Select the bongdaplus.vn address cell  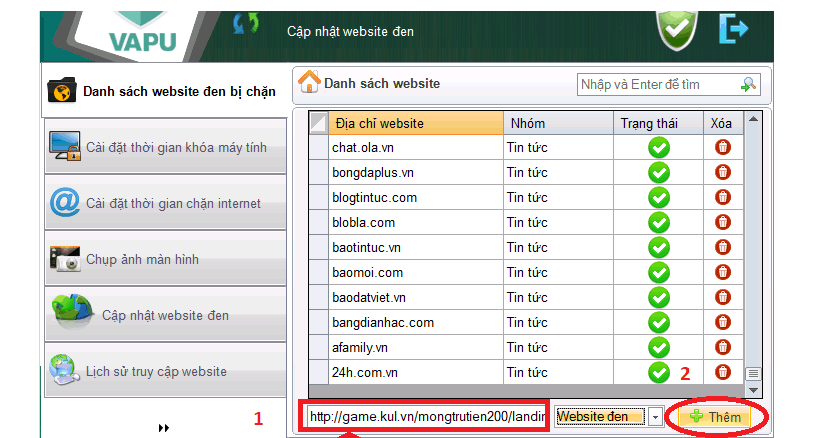coord(416,172)
